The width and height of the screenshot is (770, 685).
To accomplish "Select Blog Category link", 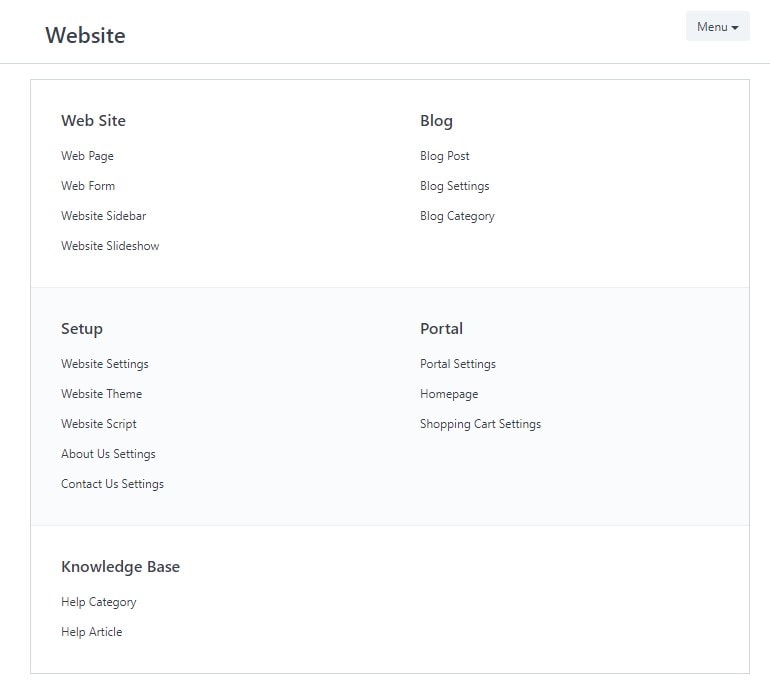I will point(457,216).
